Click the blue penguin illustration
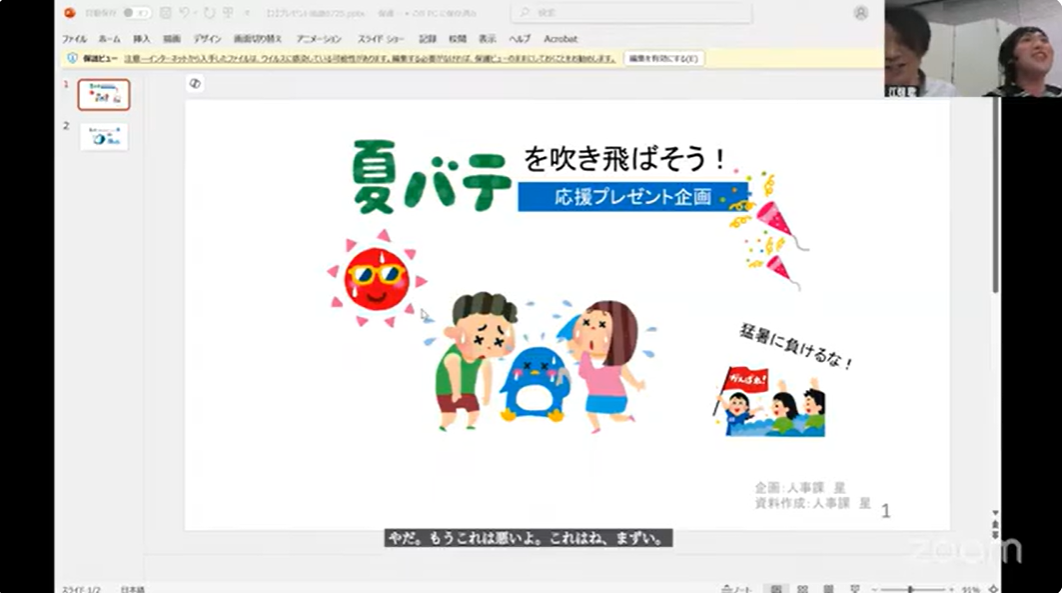The height and width of the screenshot is (593, 1063). (535, 384)
